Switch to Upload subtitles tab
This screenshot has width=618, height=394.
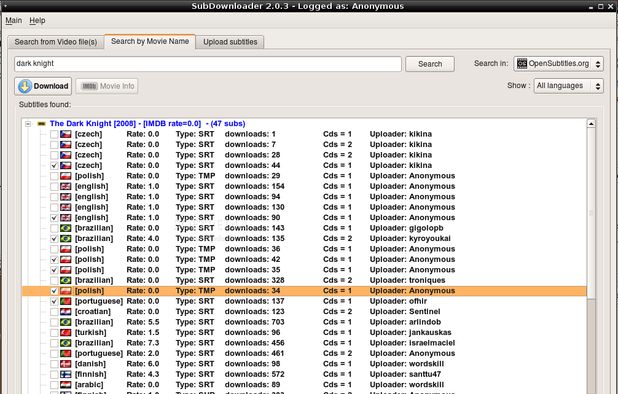point(230,42)
